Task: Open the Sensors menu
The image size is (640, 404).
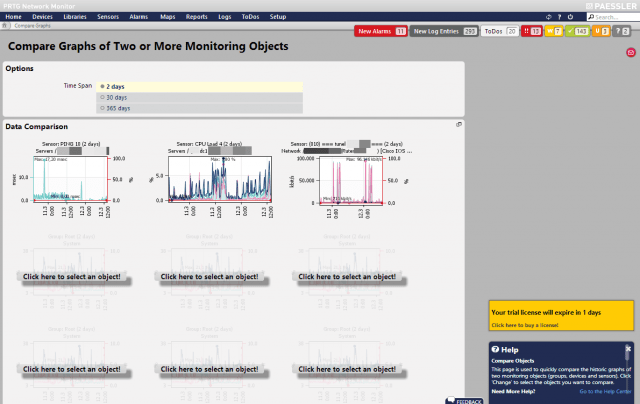Action: point(108,17)
